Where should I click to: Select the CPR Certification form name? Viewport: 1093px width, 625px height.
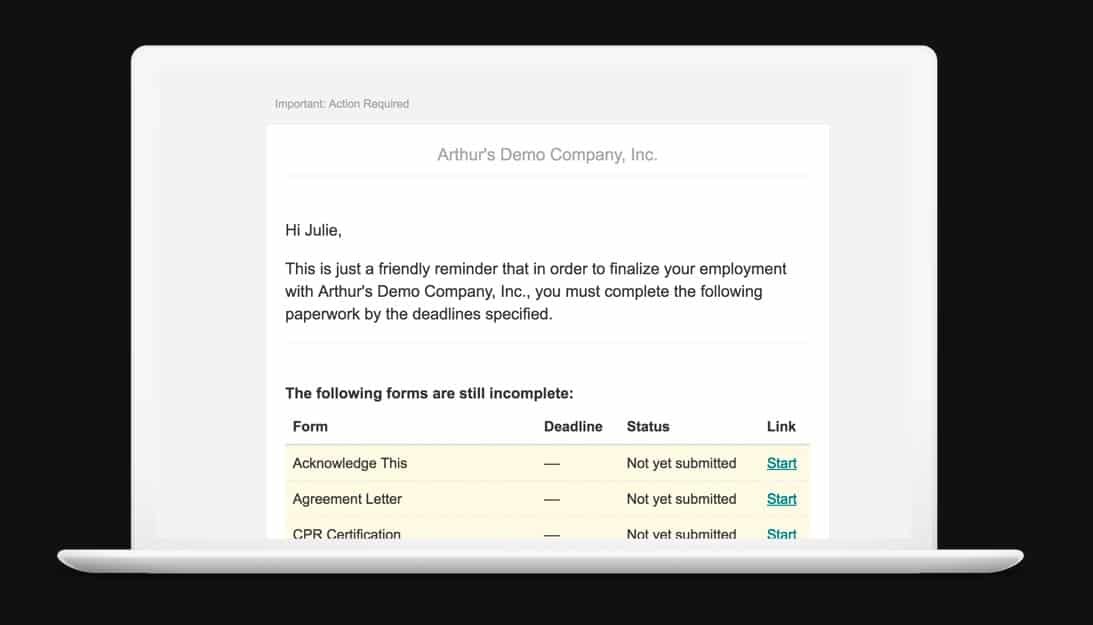(345, 534)
